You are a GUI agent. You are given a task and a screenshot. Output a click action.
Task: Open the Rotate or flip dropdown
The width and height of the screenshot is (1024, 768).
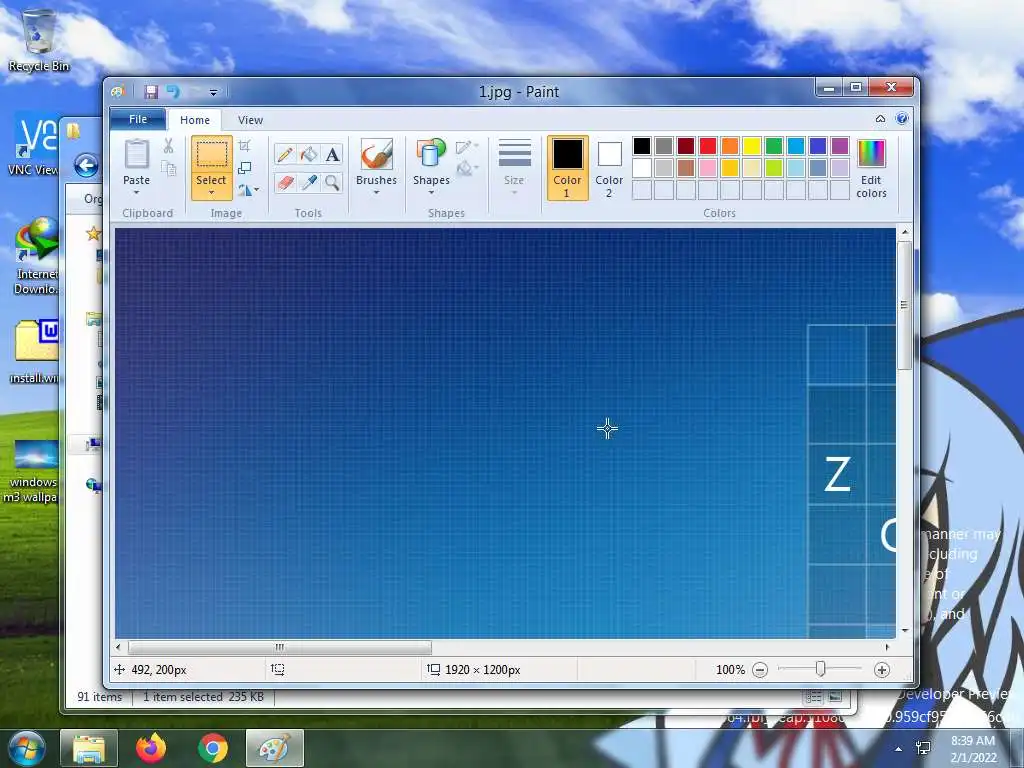248,190
